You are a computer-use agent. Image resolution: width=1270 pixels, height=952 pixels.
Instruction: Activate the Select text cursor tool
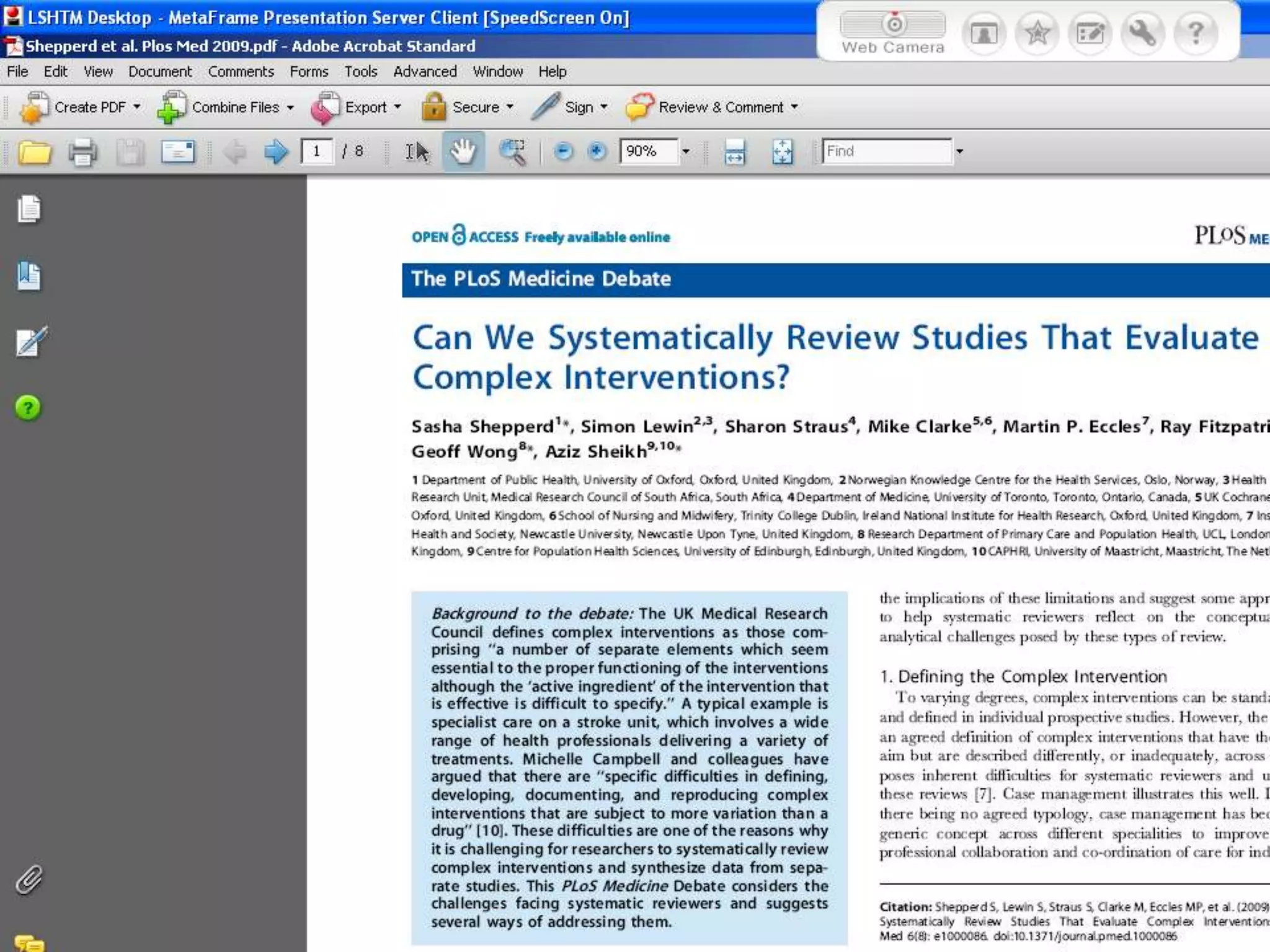point(417,152)
